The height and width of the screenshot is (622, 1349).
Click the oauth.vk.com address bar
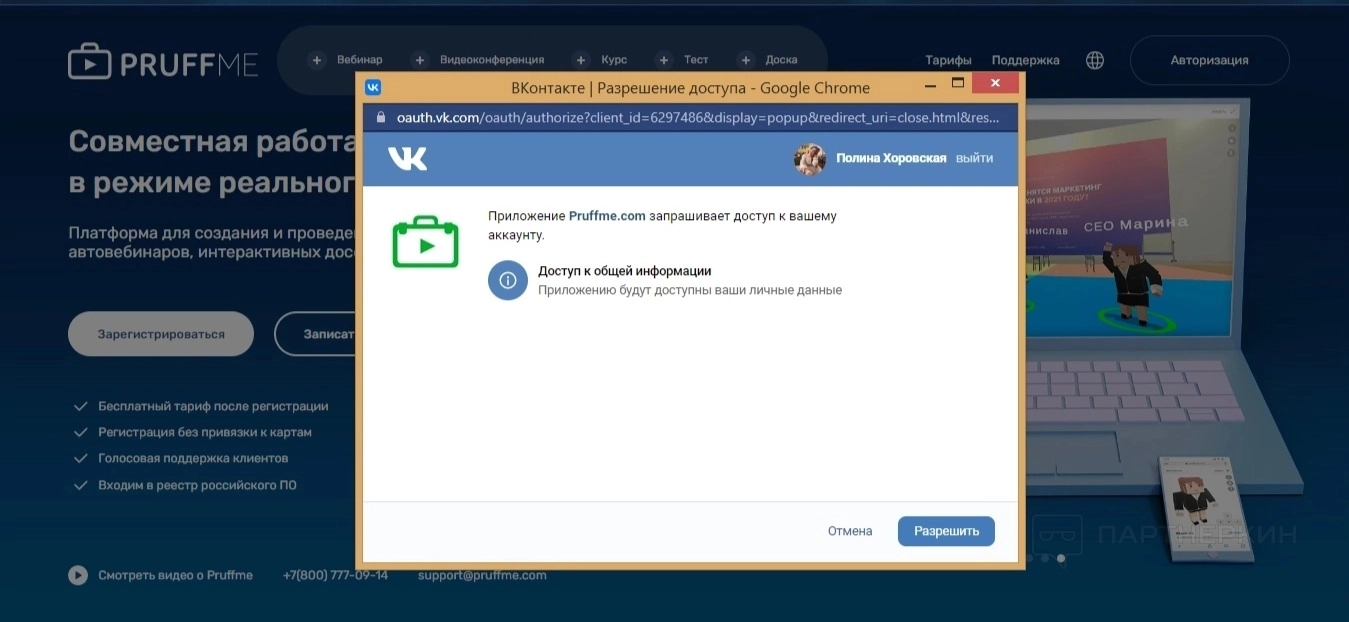[x=695, y=118]
